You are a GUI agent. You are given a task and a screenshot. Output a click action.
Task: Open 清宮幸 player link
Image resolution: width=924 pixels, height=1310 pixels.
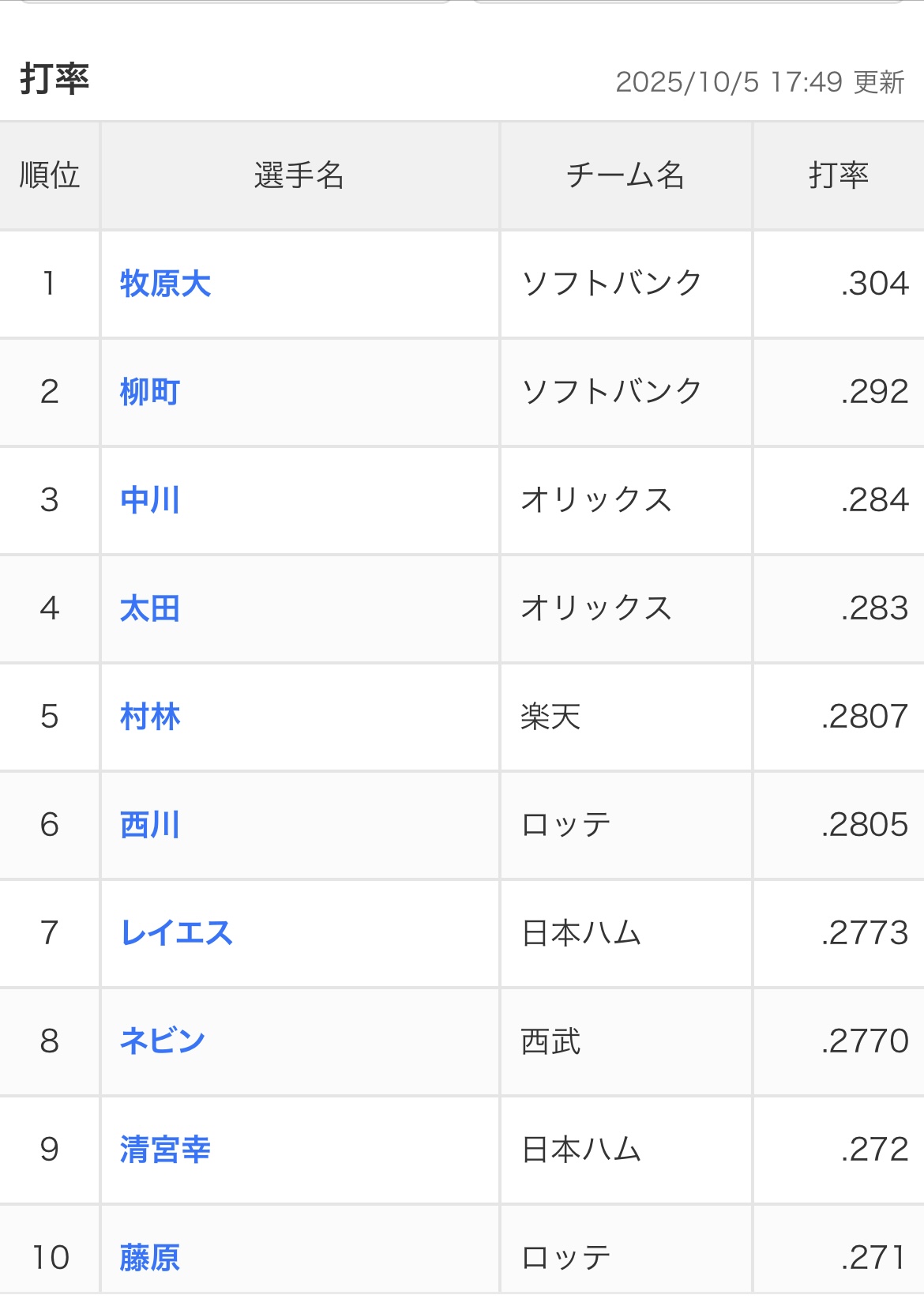click(165, 1150)
